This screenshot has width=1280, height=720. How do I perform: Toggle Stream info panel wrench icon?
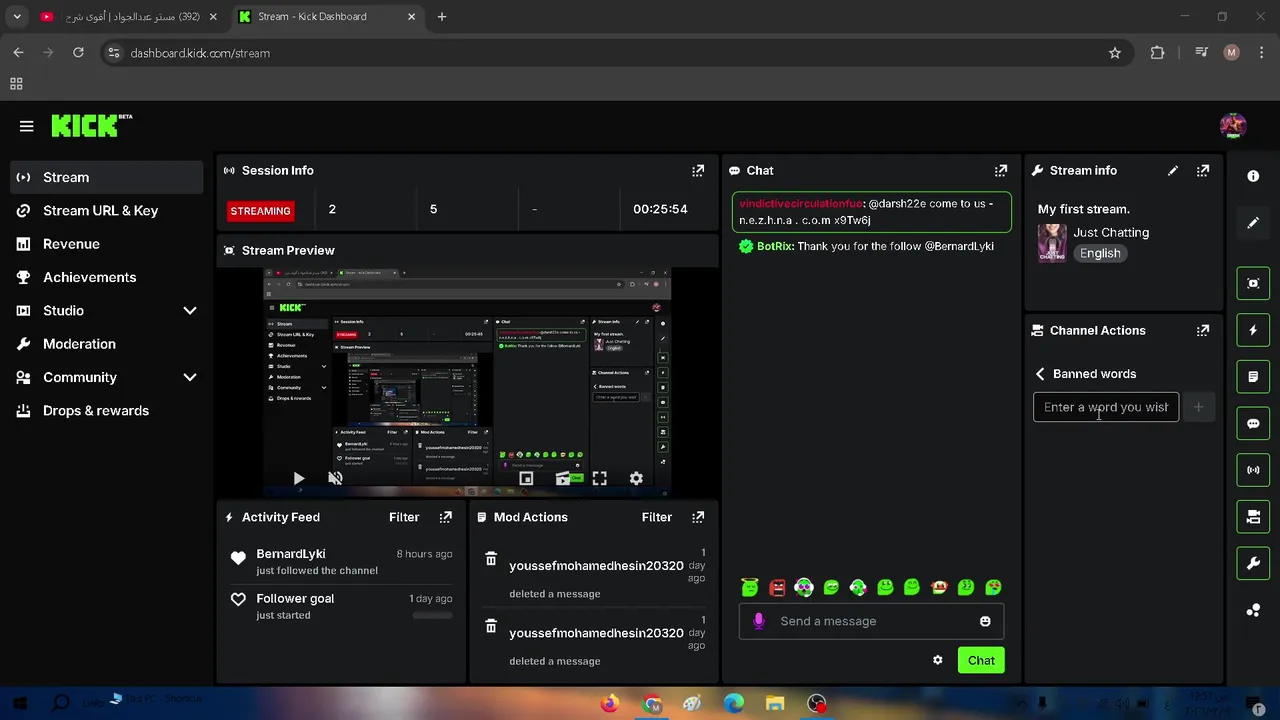1253,564
